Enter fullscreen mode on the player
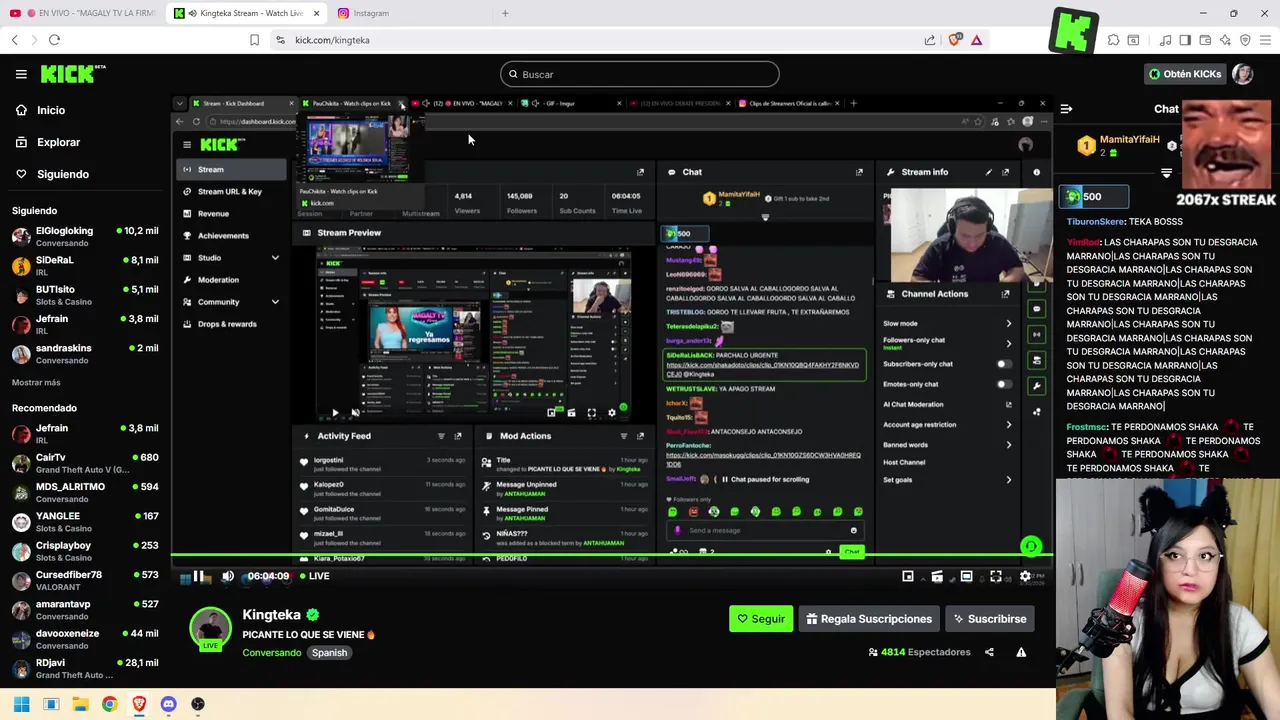1280x720 pixels. (x=996, y=576)
